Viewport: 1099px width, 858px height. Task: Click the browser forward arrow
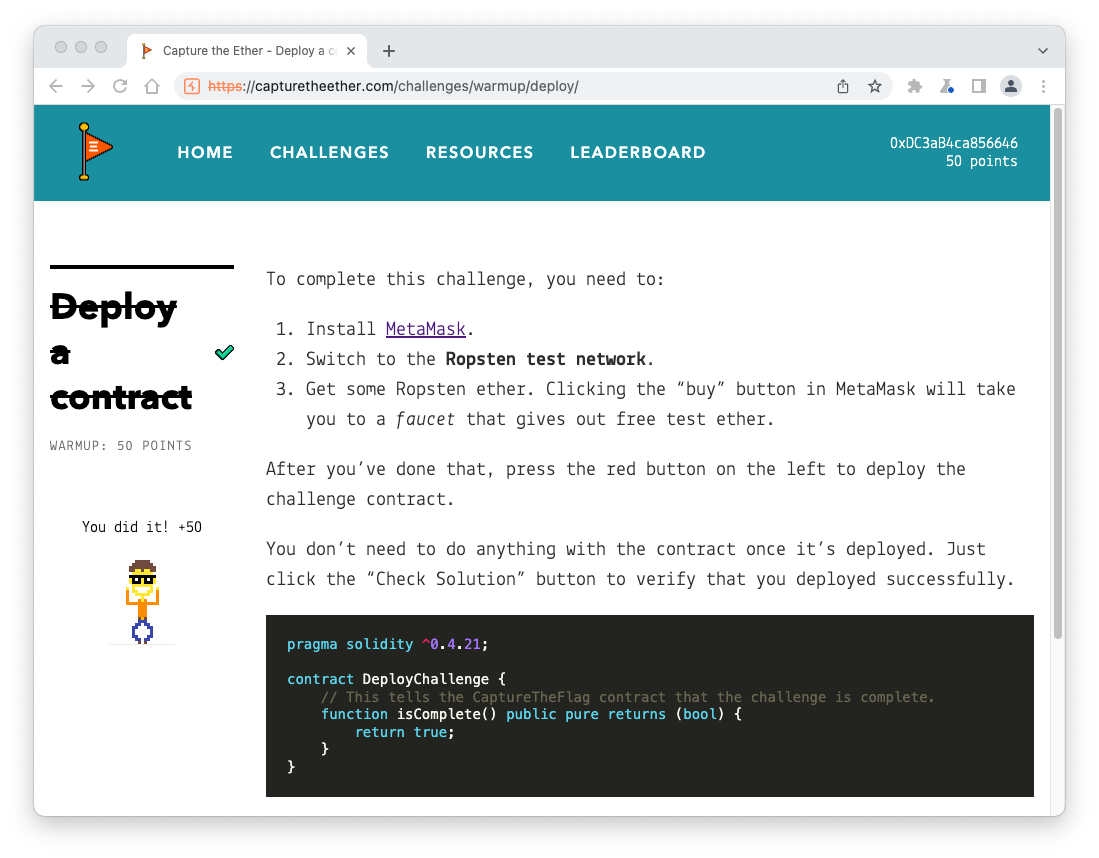[88, 86]
